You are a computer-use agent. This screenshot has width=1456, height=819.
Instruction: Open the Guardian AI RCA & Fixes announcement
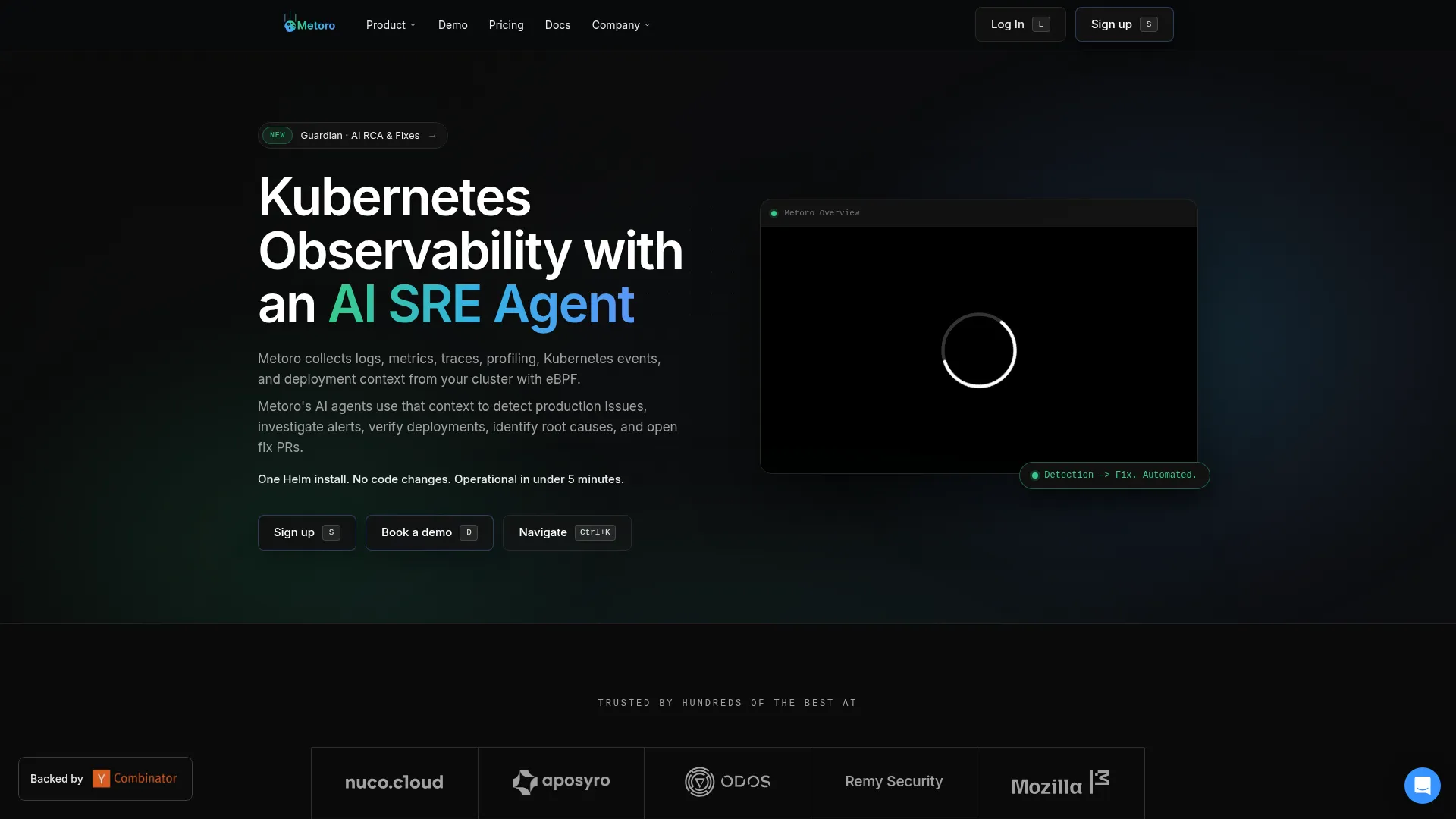pos(353,136)
